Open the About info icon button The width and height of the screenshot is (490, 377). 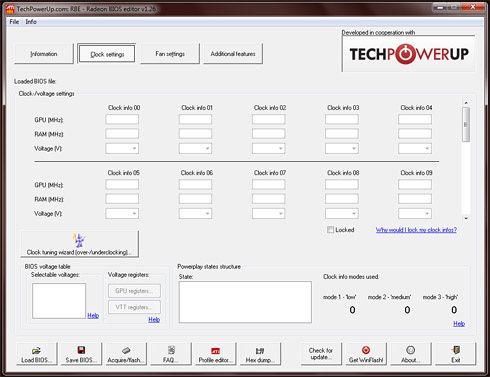410,354
